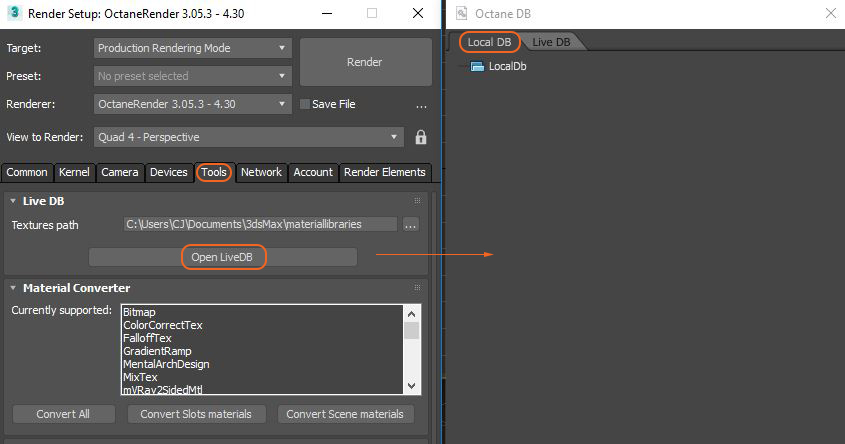Click Convert Slots materials button
This screenshot has width=845, height=444.
point(196,414)
